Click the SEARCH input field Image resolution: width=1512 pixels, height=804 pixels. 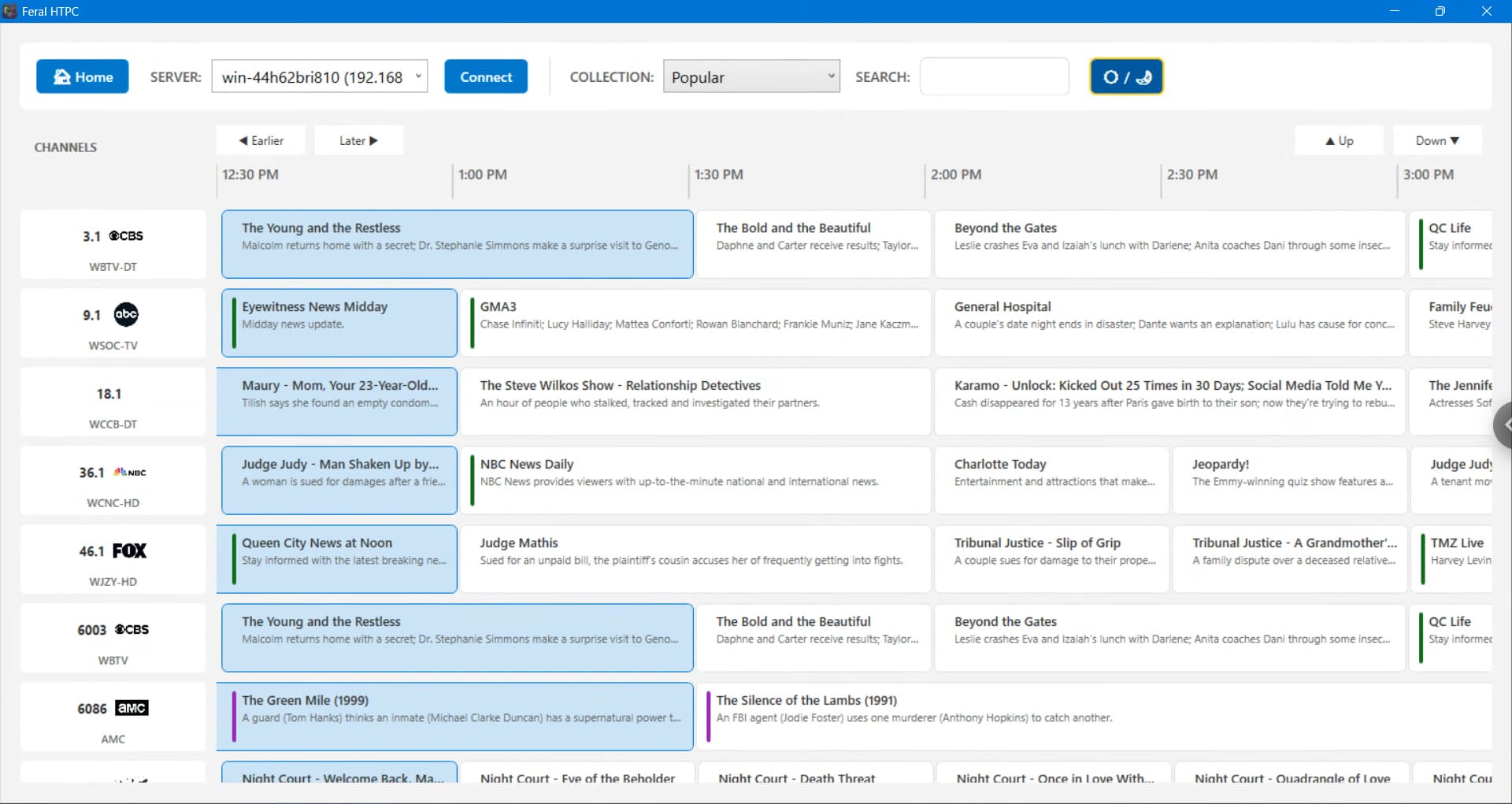click(x=994, y=77)
